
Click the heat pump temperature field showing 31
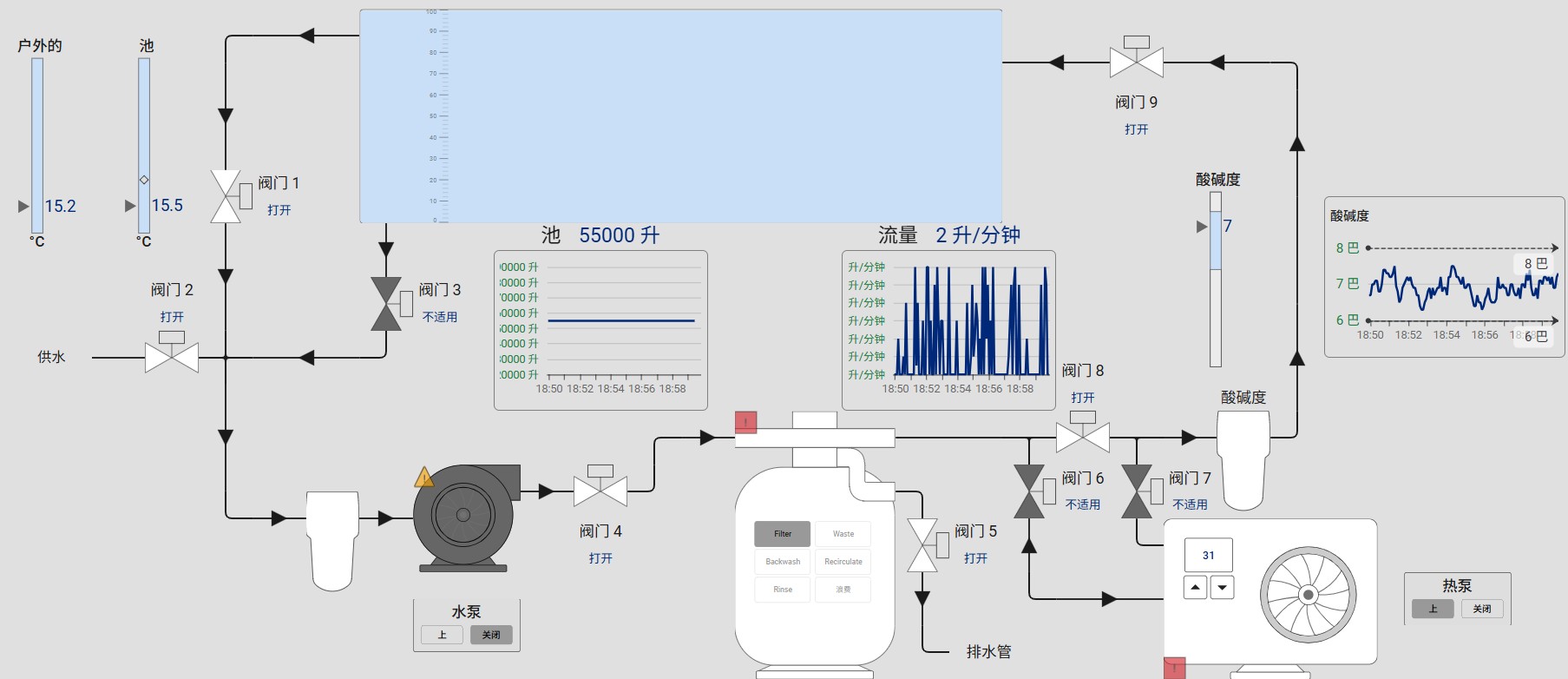(x=1208, y=556)
